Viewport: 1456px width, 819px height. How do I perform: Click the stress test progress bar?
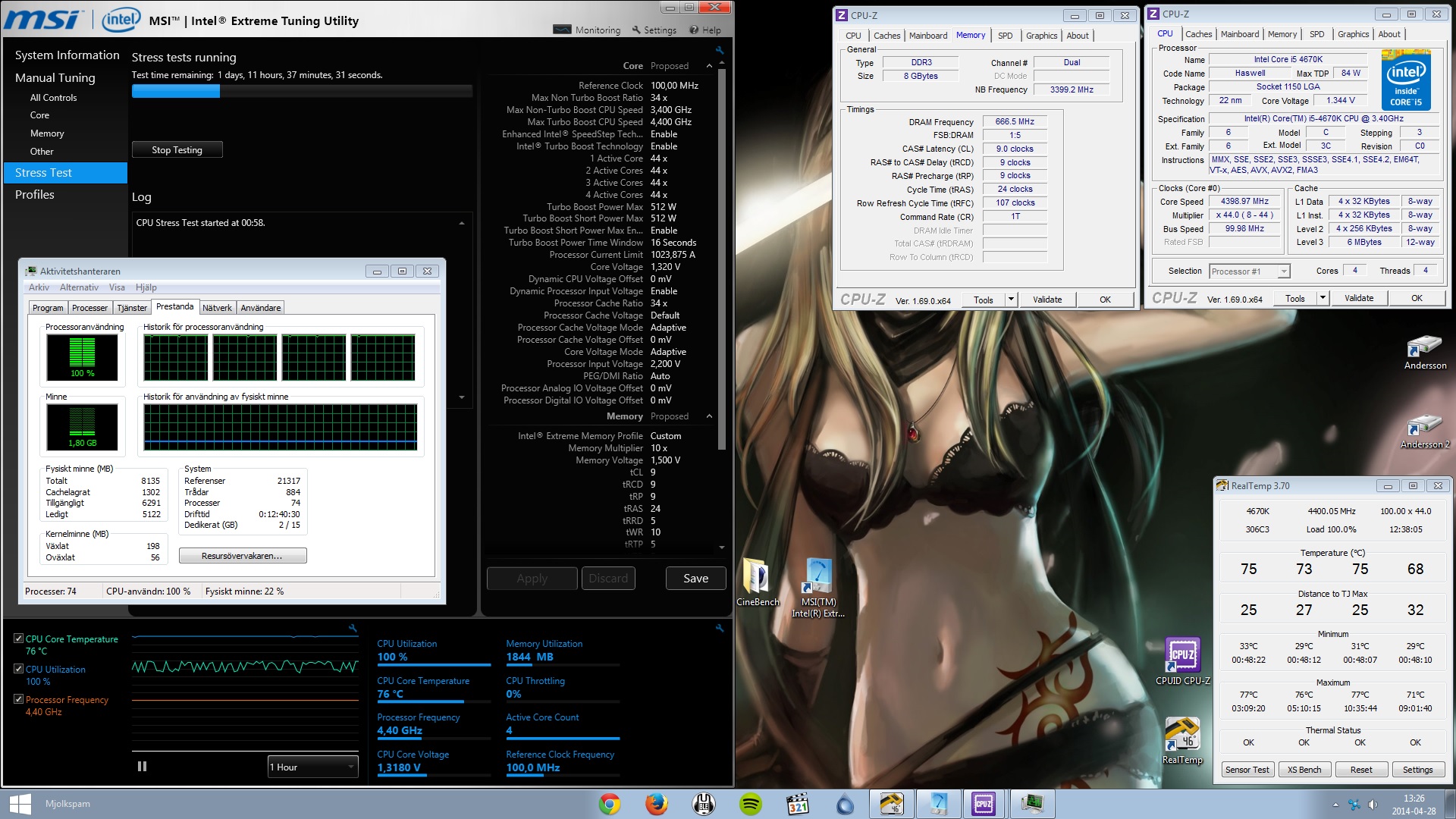(302, 91)
